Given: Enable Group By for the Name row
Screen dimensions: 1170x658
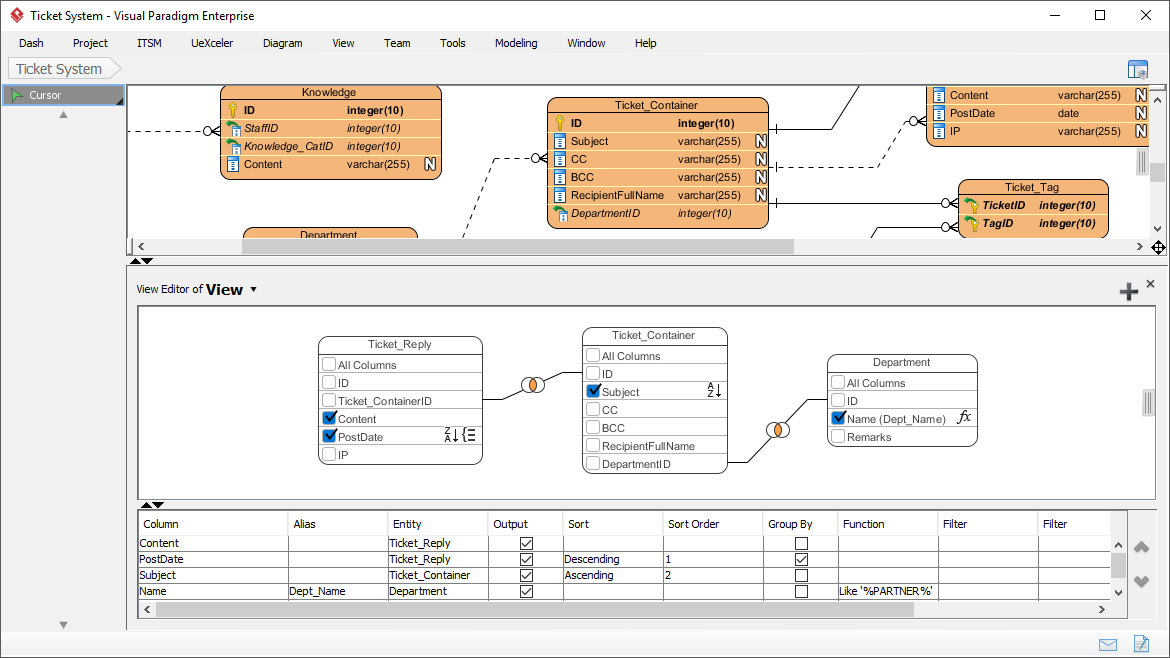Looking at the screenshot, I should (801, 591).
